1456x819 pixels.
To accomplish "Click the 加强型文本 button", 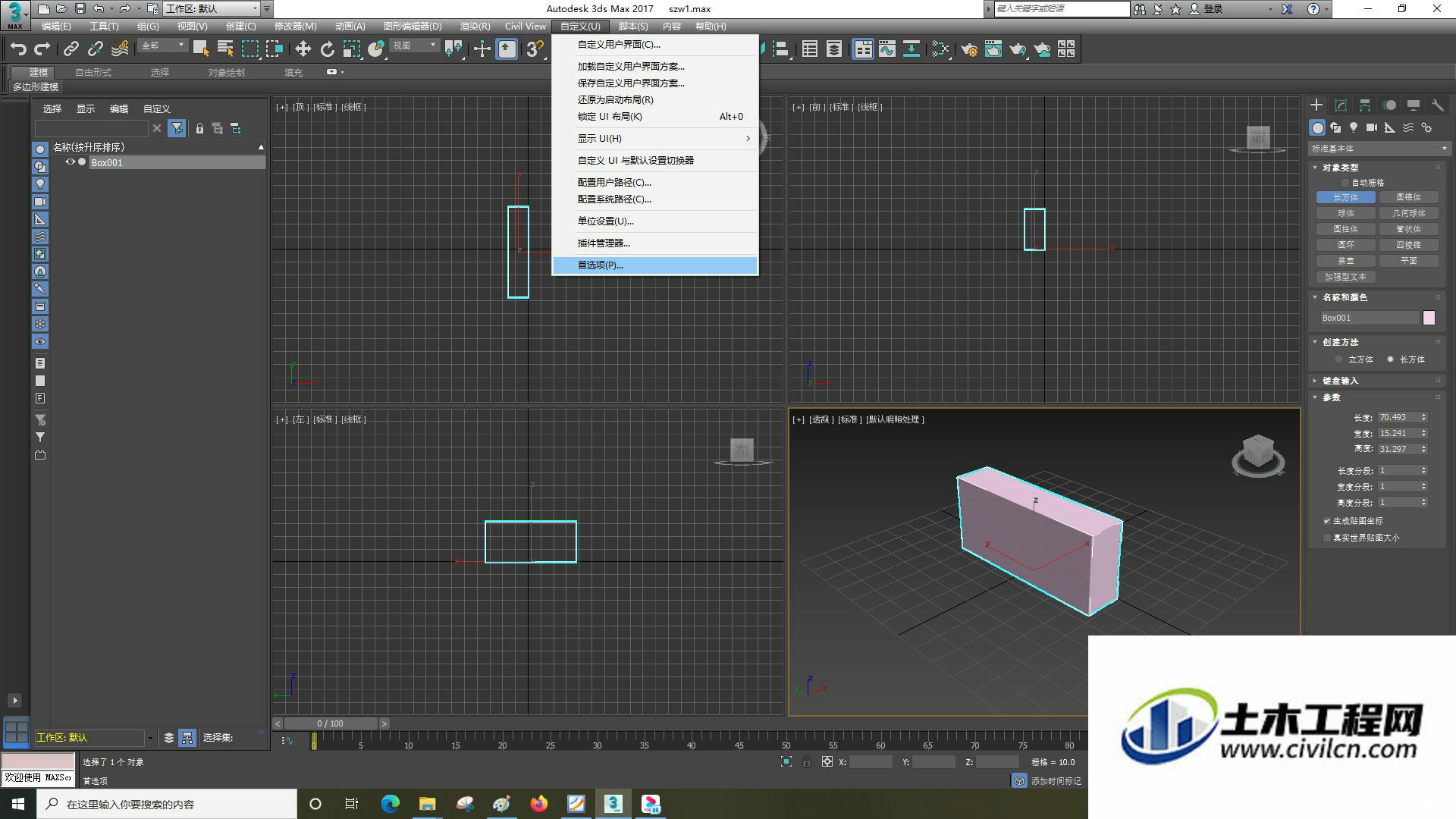I will [1345, 277].
